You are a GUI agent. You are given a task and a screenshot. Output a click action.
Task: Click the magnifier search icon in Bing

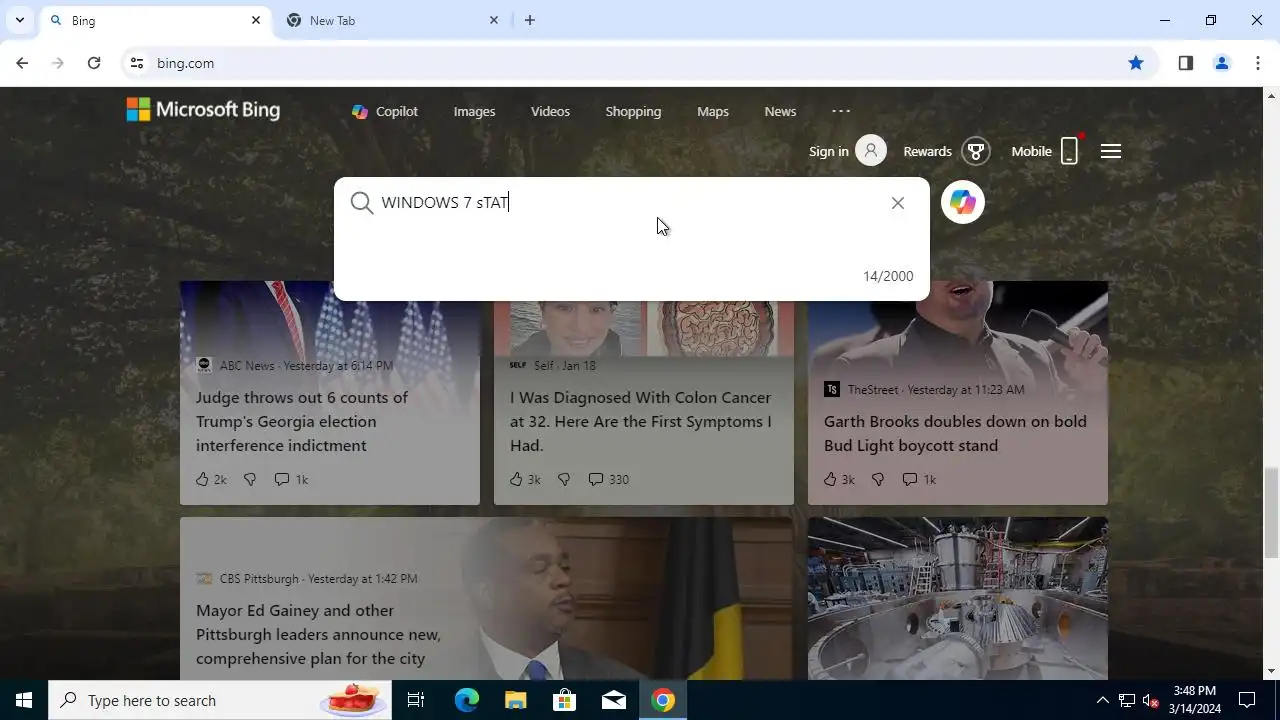362,203
